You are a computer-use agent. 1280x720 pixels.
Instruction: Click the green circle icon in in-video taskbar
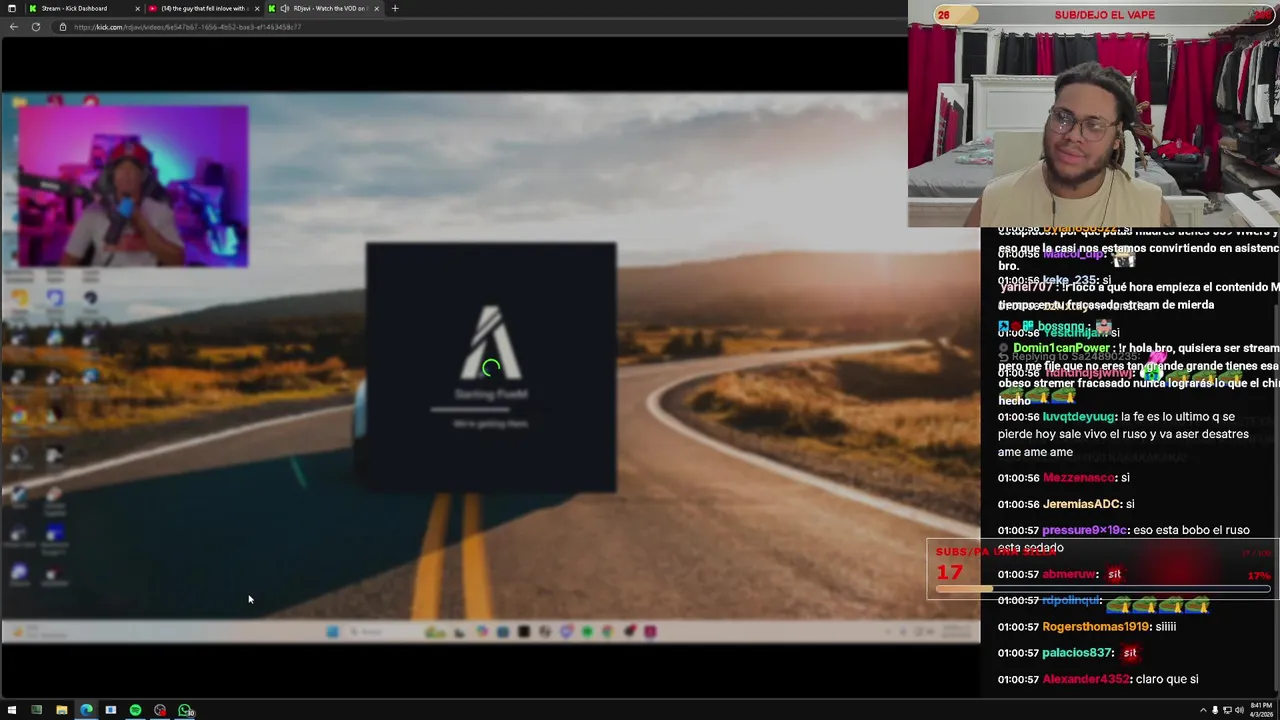click(587, 632)
